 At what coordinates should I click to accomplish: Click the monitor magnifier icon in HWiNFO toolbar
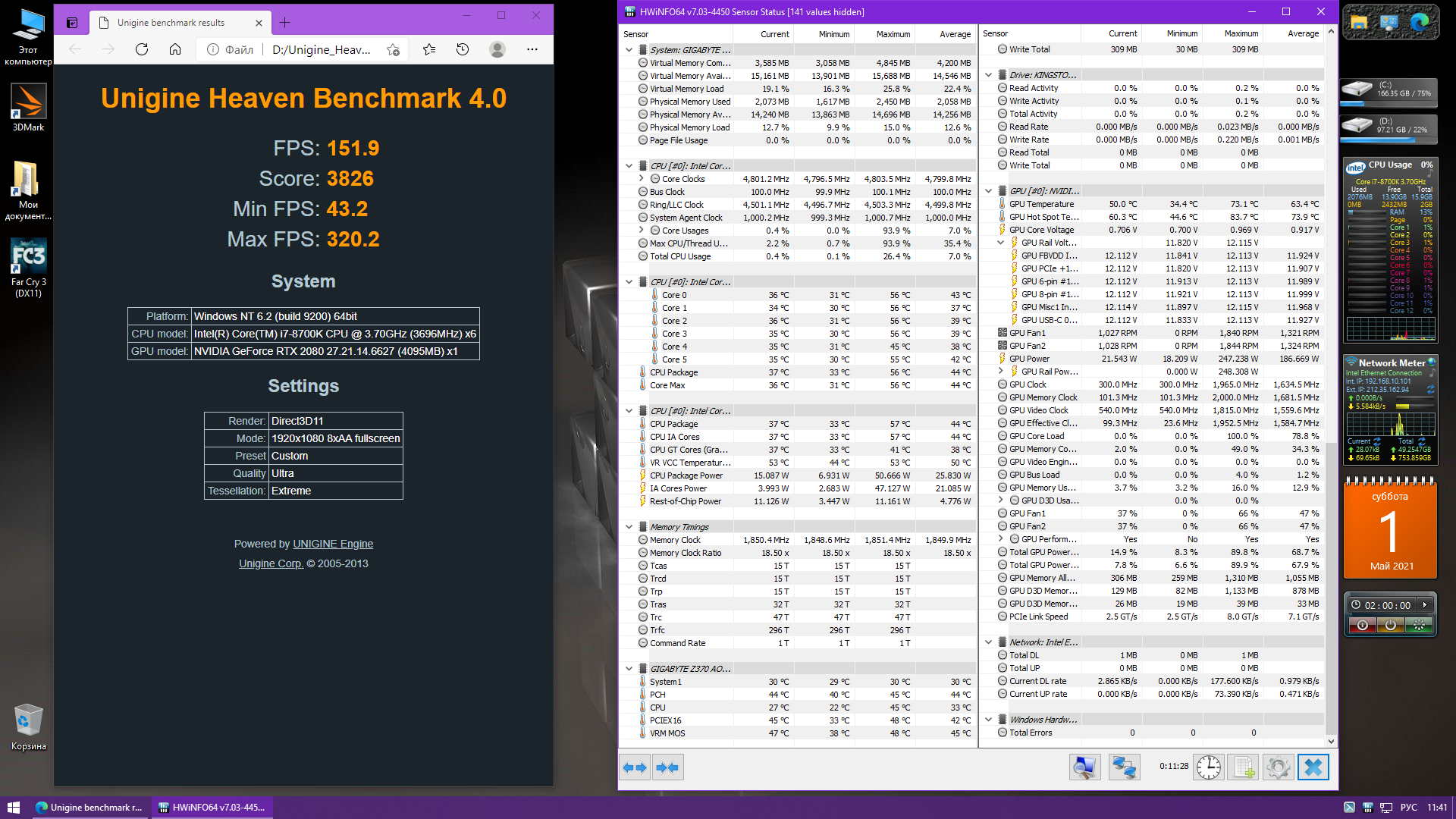pyautogui.click(x=1084, y=767)
